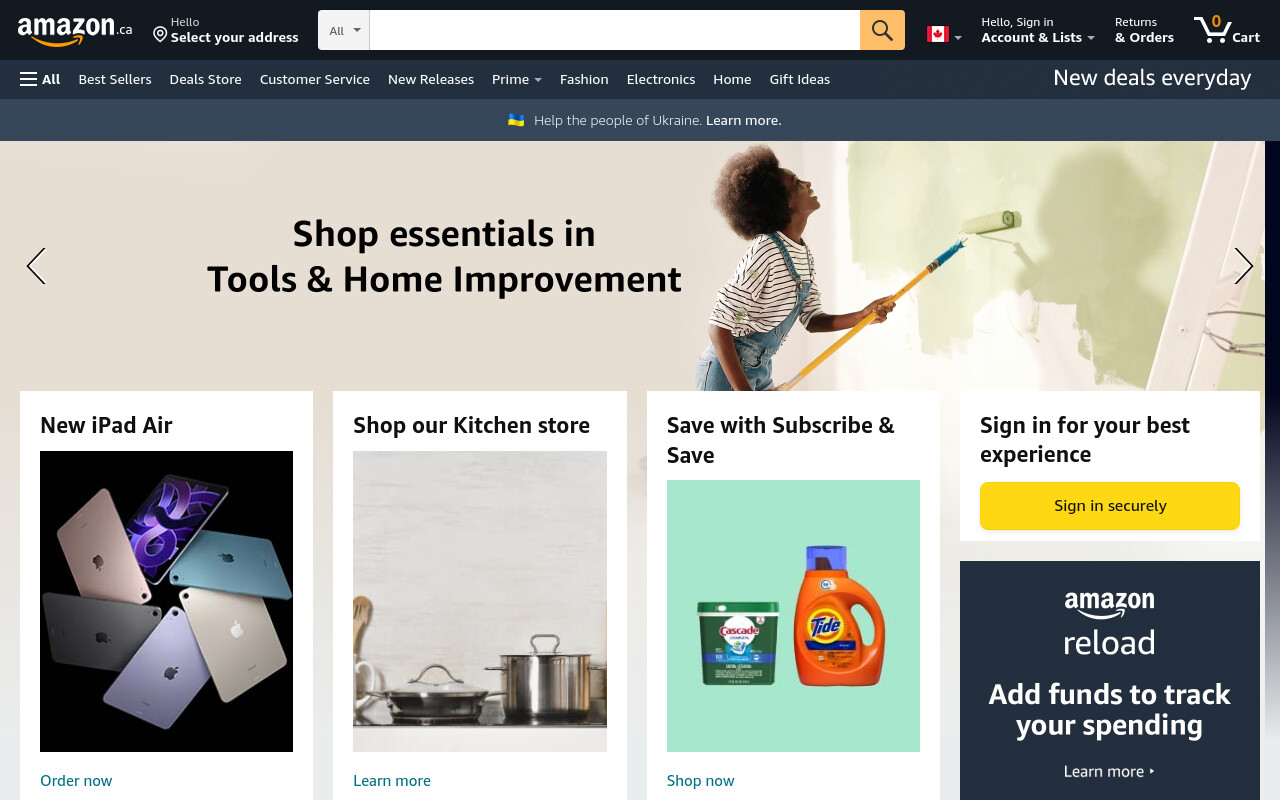Click the Kitchen store pots image
The image size is (1280, 800).
[480, 601]
